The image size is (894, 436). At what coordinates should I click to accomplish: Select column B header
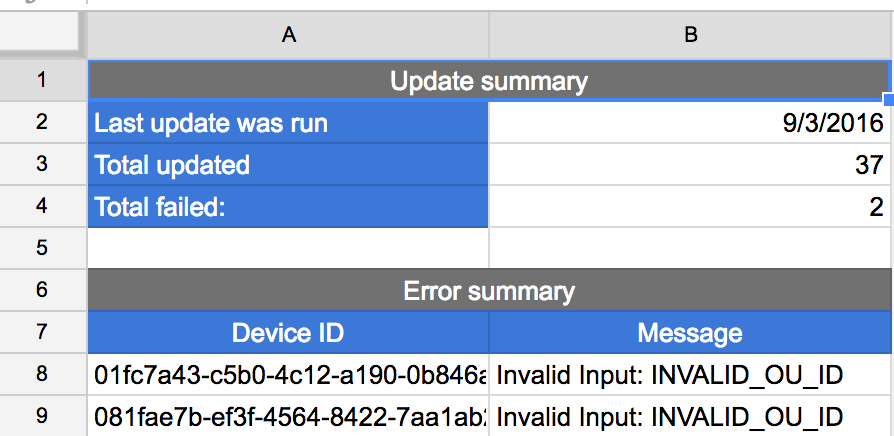[690, 35]
